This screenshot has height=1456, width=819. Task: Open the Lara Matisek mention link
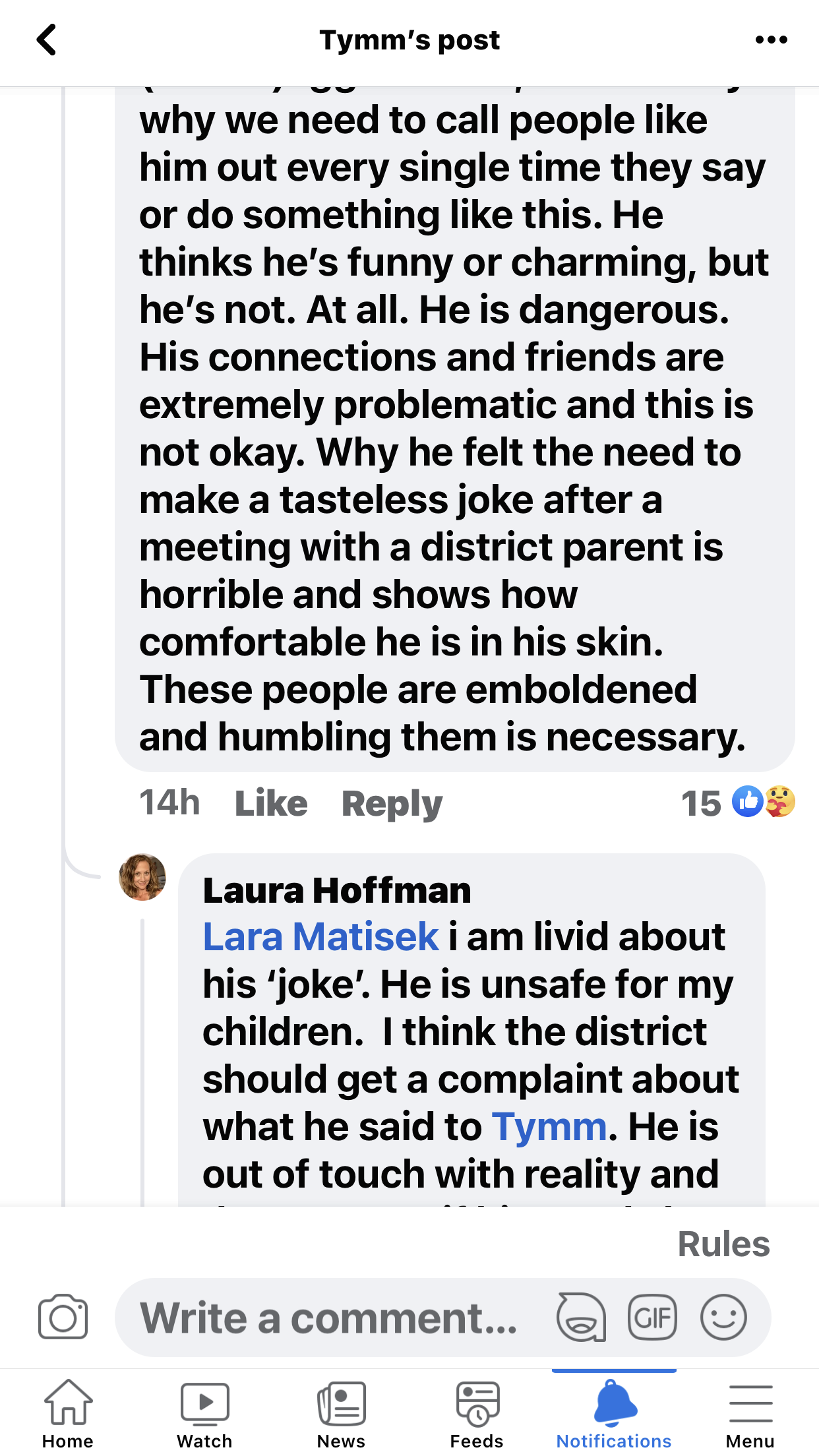[320, 936]
